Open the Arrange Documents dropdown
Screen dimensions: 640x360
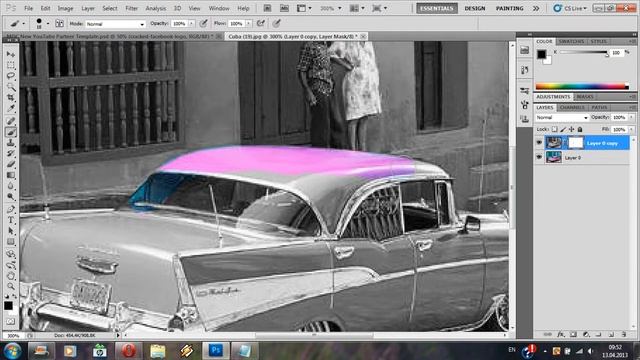357,8
